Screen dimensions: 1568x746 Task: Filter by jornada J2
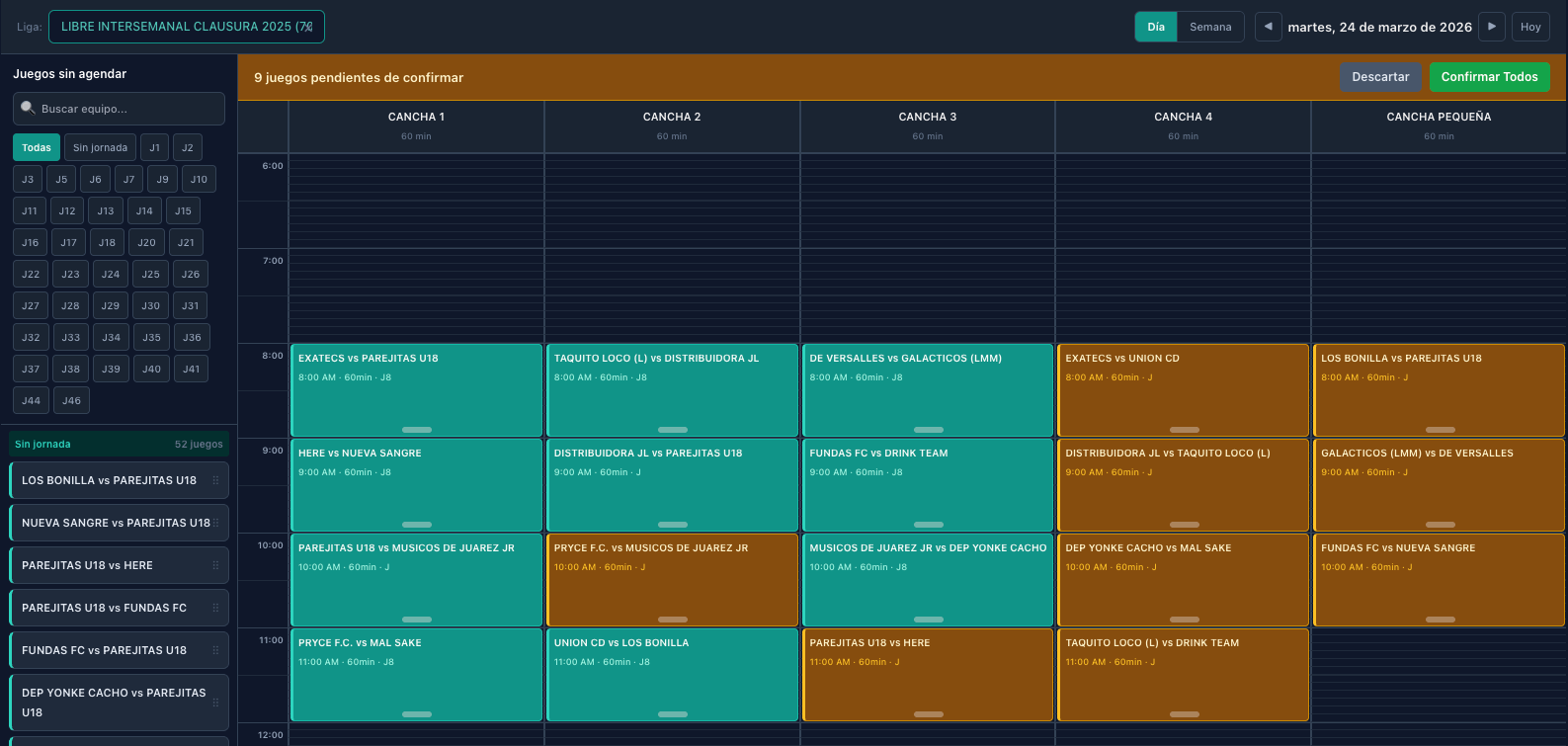click(188, 147)
